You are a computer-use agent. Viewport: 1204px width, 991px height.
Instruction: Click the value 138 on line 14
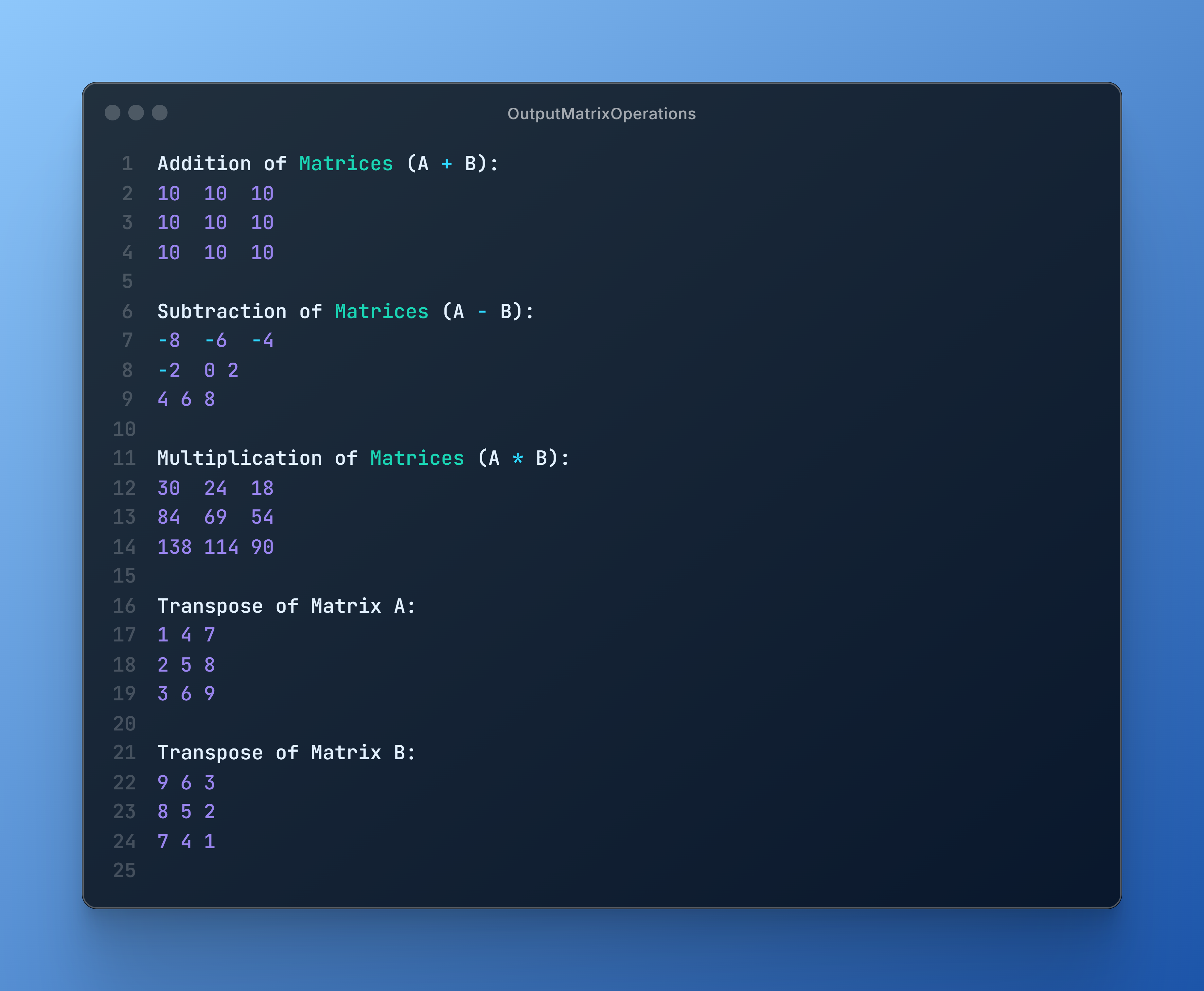tap(175, 547)
